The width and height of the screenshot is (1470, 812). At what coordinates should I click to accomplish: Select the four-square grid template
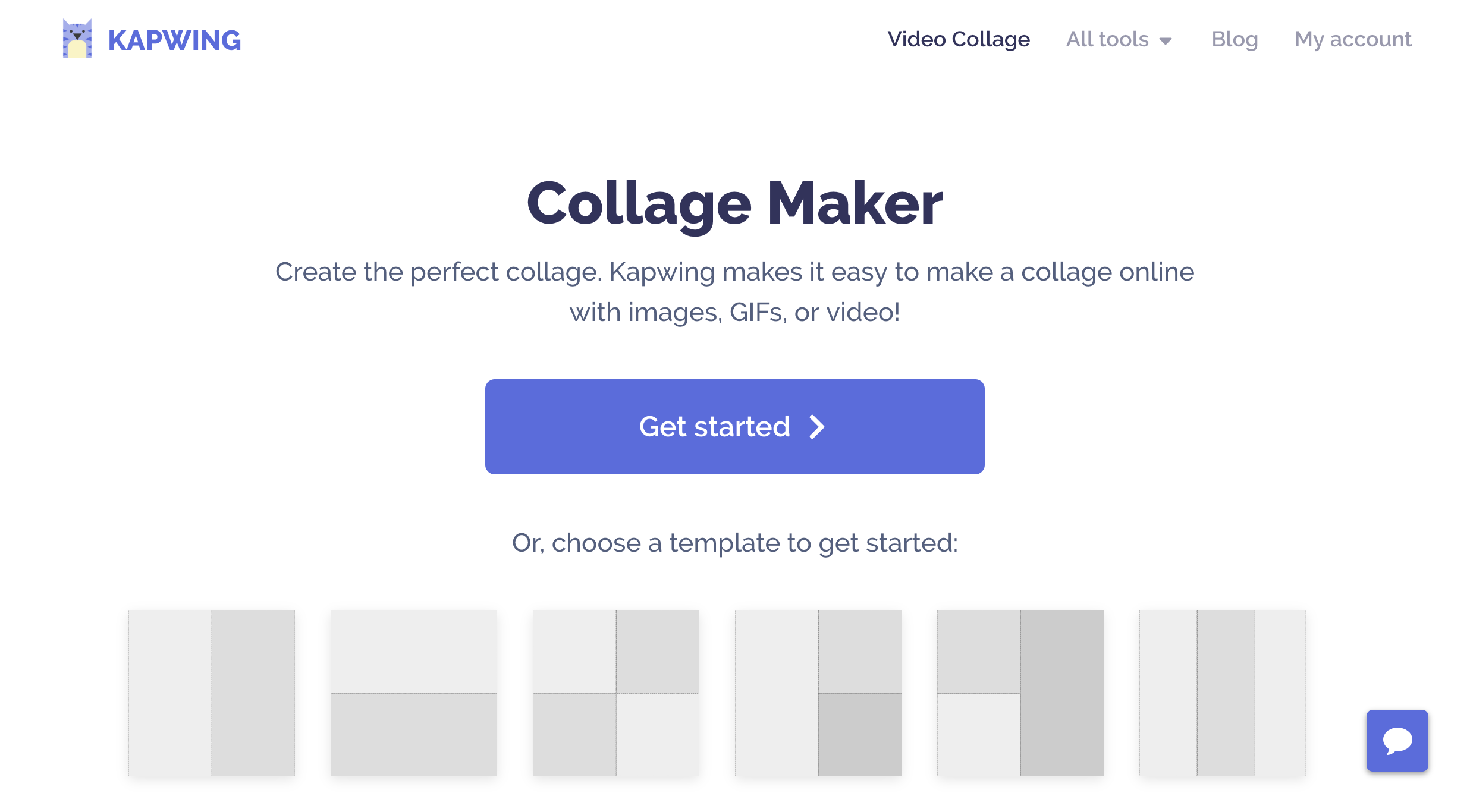pos(616,693)
